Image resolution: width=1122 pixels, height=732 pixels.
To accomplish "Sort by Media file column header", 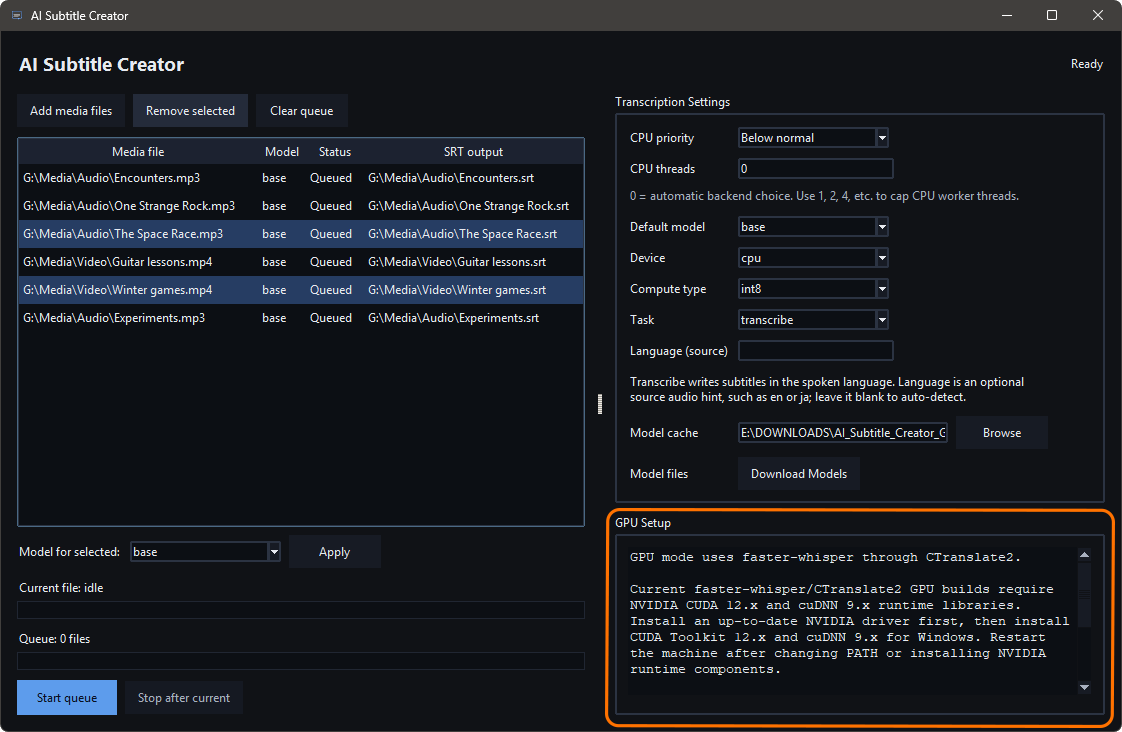I will [x=138, y=152].
